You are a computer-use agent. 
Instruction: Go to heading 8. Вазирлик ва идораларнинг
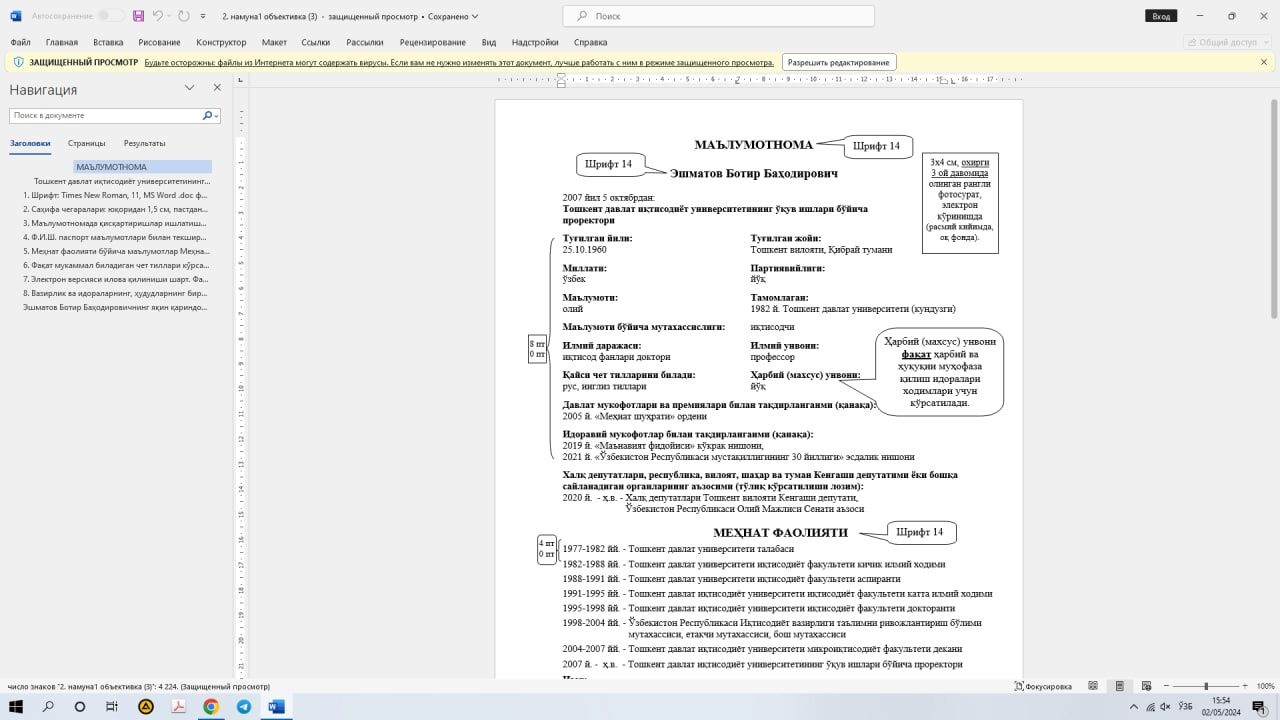[x=116, y=293]
